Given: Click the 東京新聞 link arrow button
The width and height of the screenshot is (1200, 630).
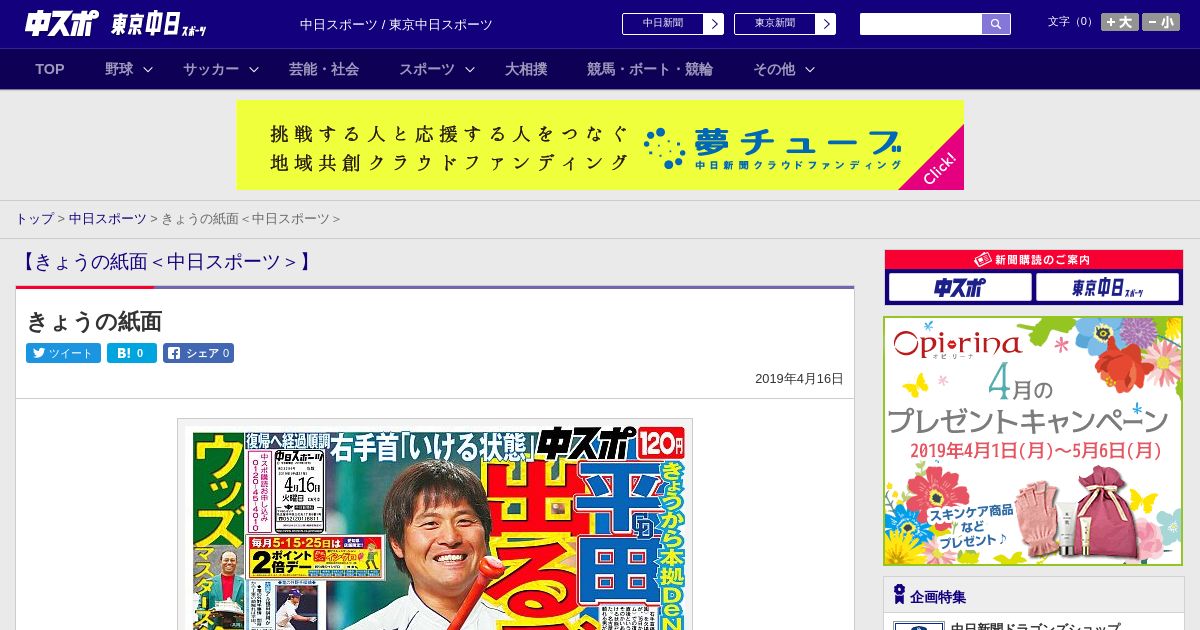Looking at the screenshot, I should click(826, 24).
